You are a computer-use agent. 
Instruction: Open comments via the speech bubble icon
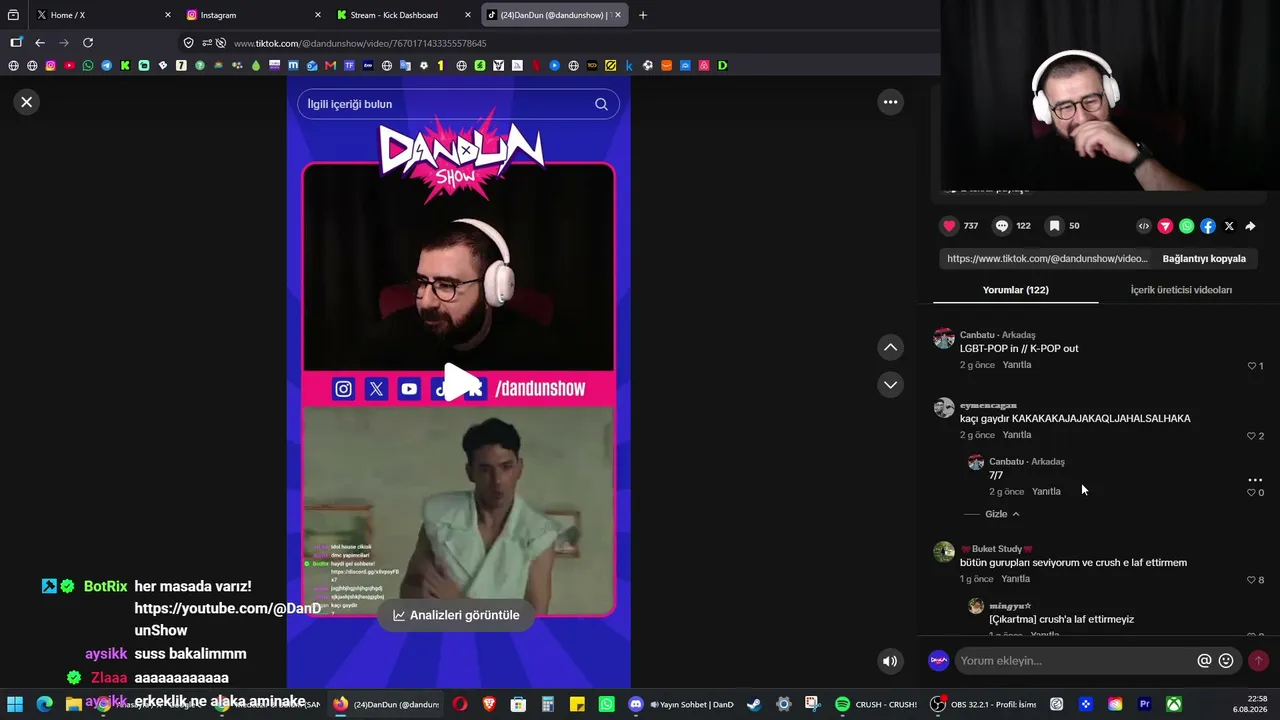tap(1002, 226)
